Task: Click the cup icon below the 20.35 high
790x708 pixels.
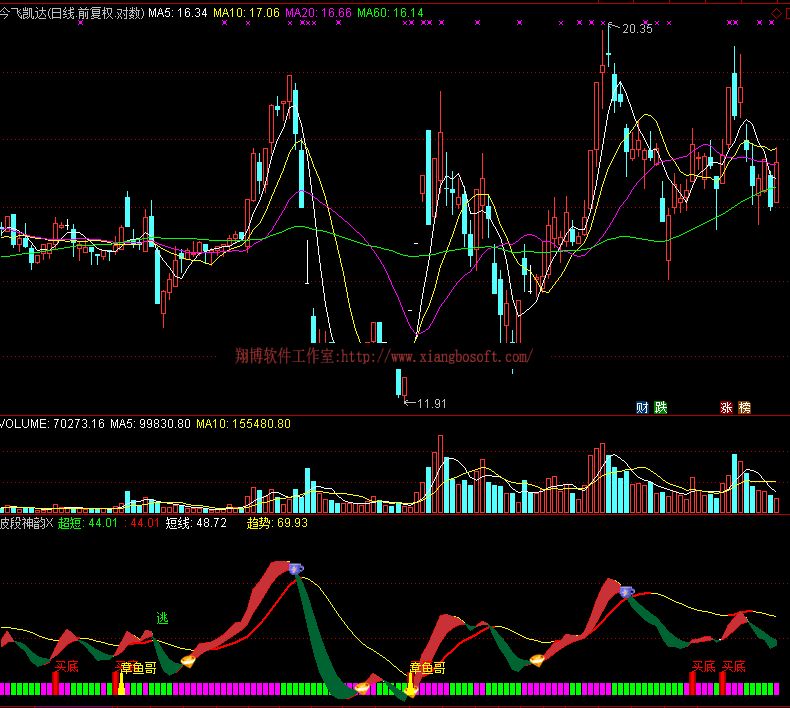Action: point(627,592)
